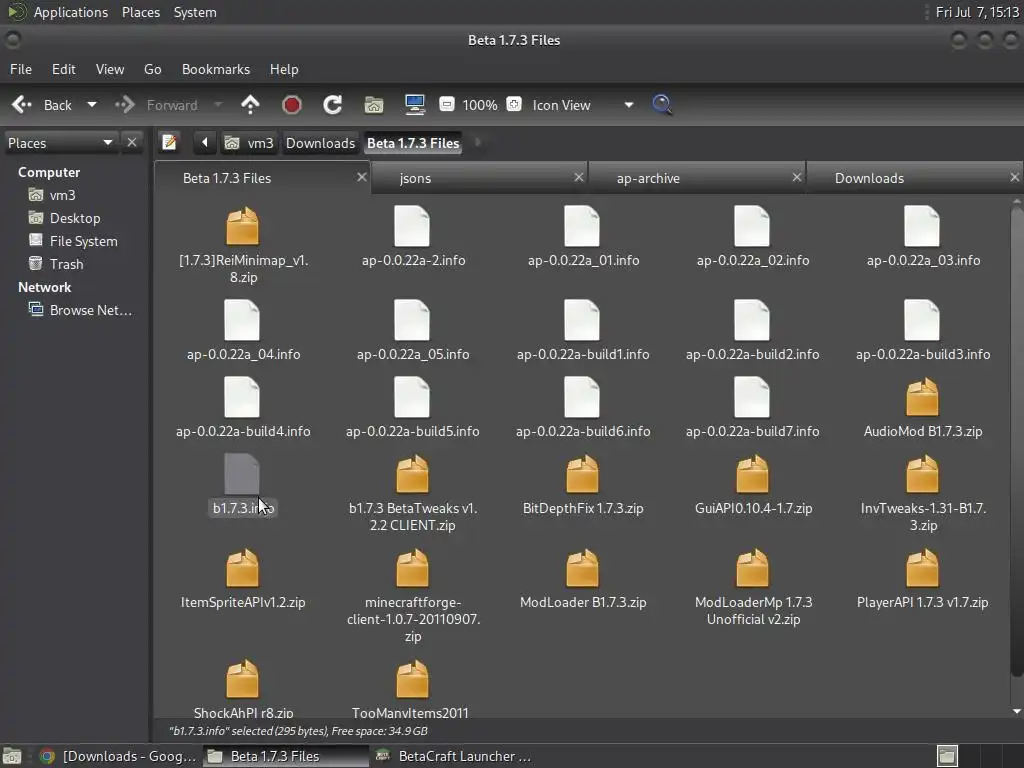Go Back to previous folder
This screenshot has height=768, width=1024.
pos(42,104)
